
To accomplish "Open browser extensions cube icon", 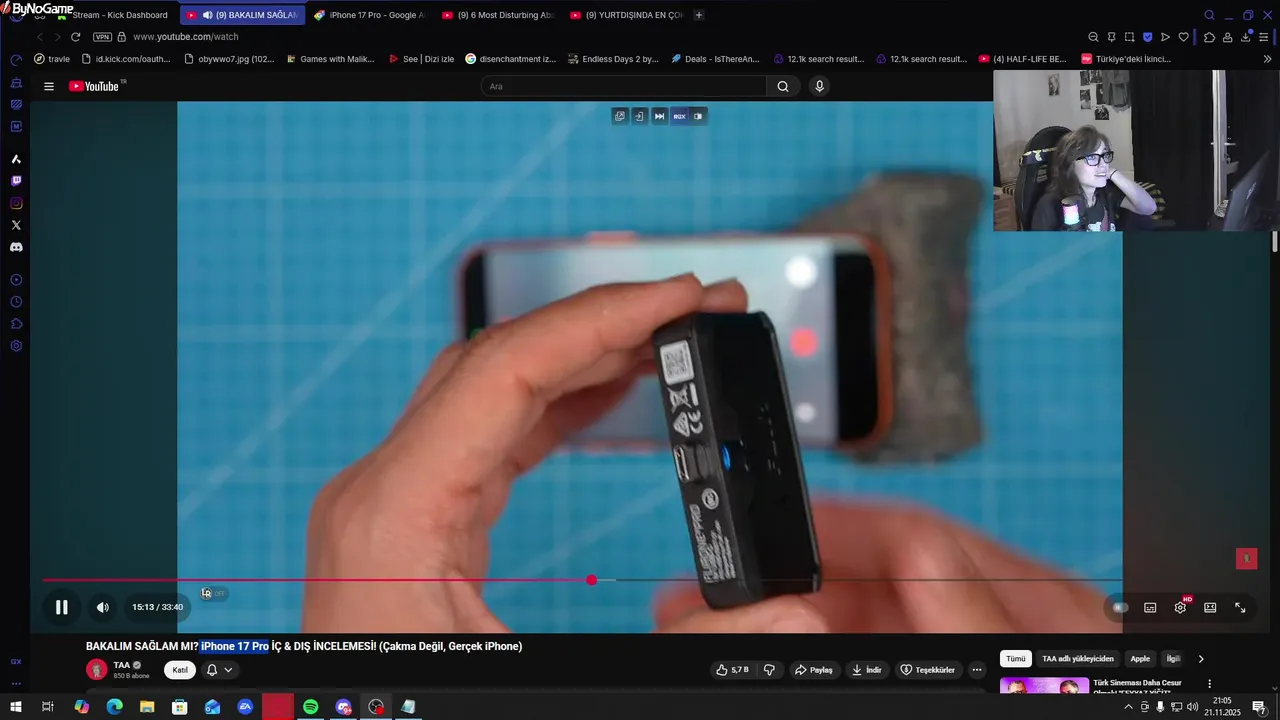I will tap(1209, 37).
